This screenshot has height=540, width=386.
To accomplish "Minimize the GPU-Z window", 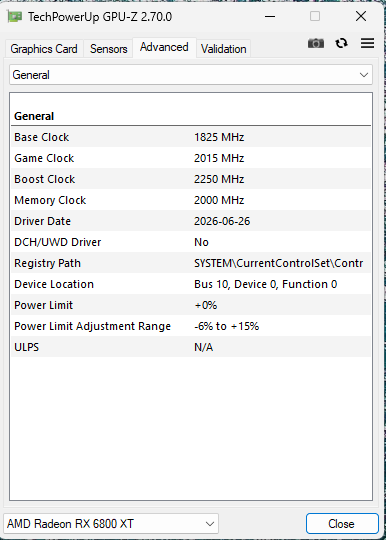I will [270, 16].
